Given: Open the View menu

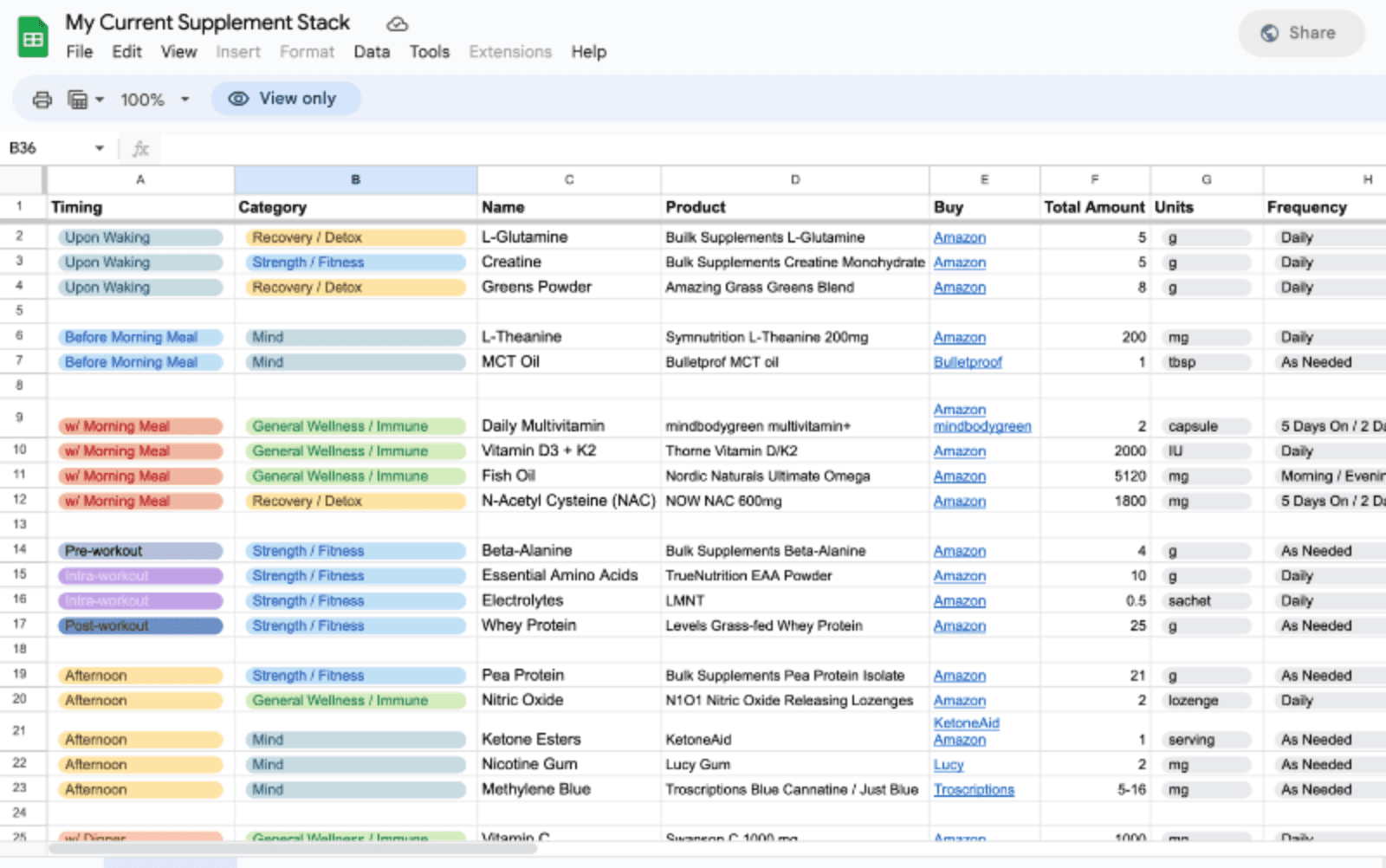Looking at the screenshot, I should pos(178,52).
